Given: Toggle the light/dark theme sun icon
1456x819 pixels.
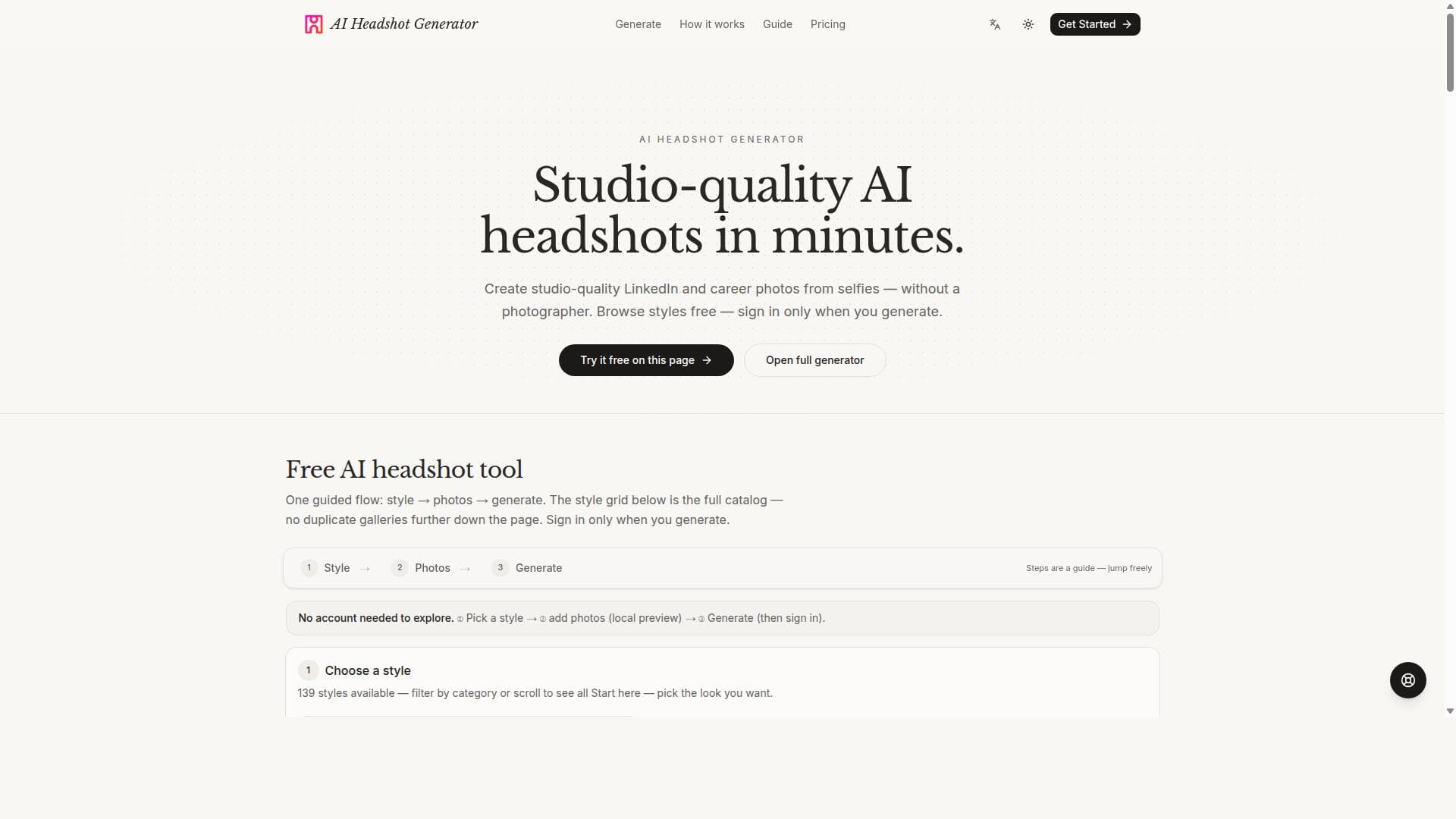Looking at the screenshot, I should click(1028, 24).
